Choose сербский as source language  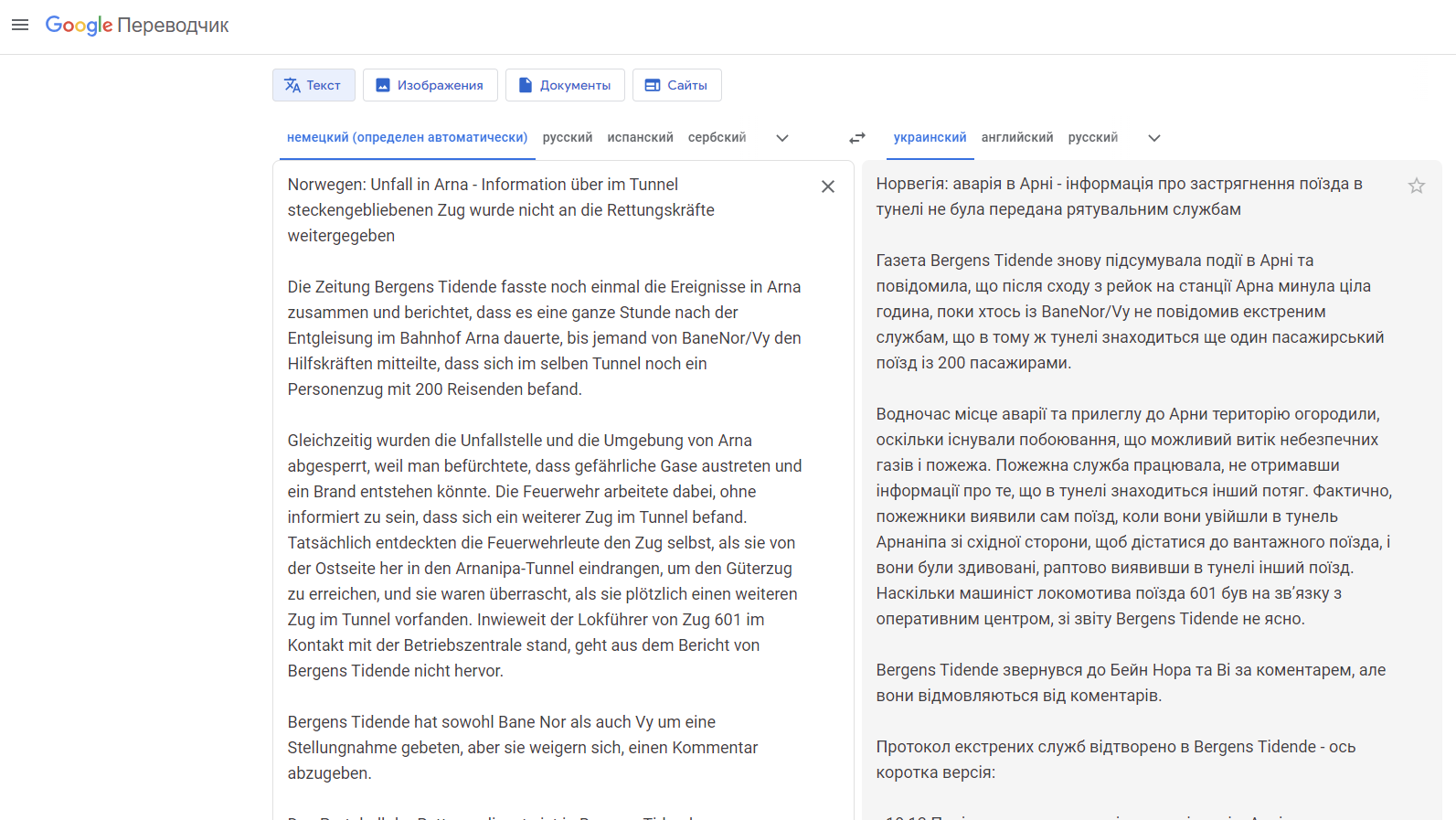coord(717,138)
